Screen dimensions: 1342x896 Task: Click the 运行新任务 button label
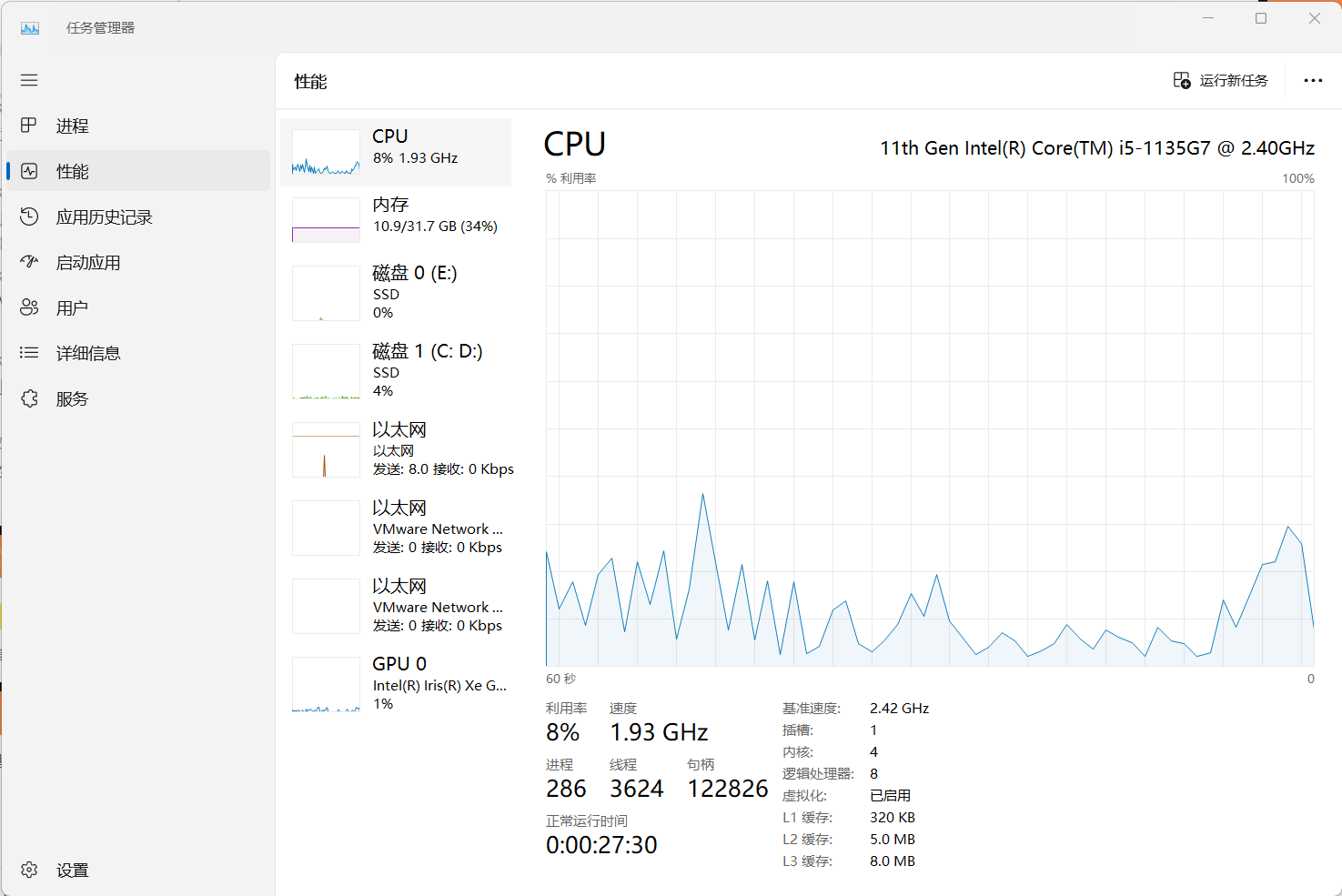(1234, 80)
